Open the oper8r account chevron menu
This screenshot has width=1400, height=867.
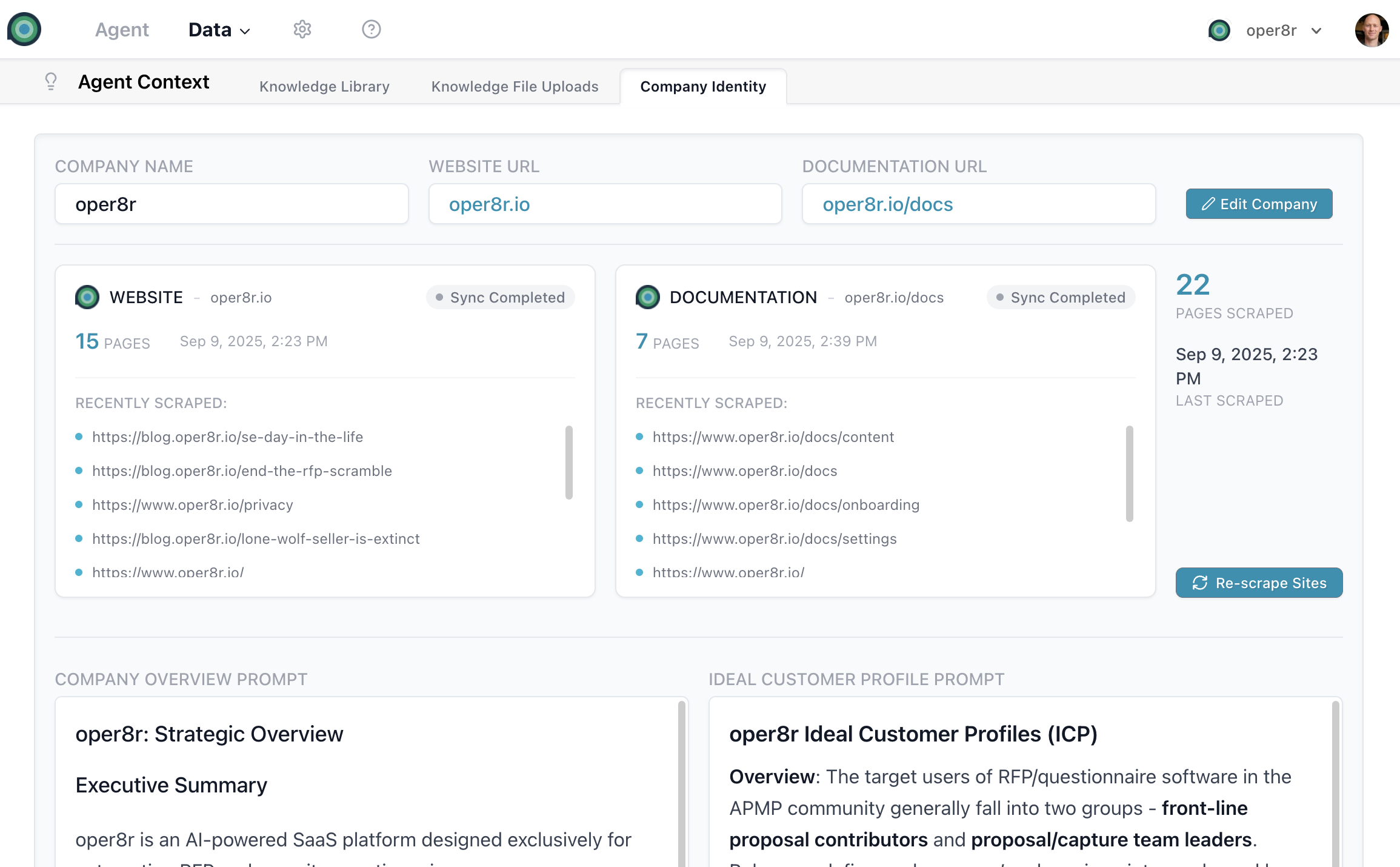tap(1315, 30)
